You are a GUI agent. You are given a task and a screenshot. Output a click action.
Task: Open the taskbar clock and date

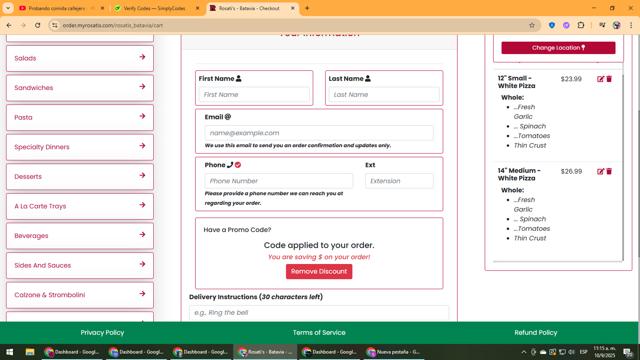pyautogui.click(x=604, y=352)
